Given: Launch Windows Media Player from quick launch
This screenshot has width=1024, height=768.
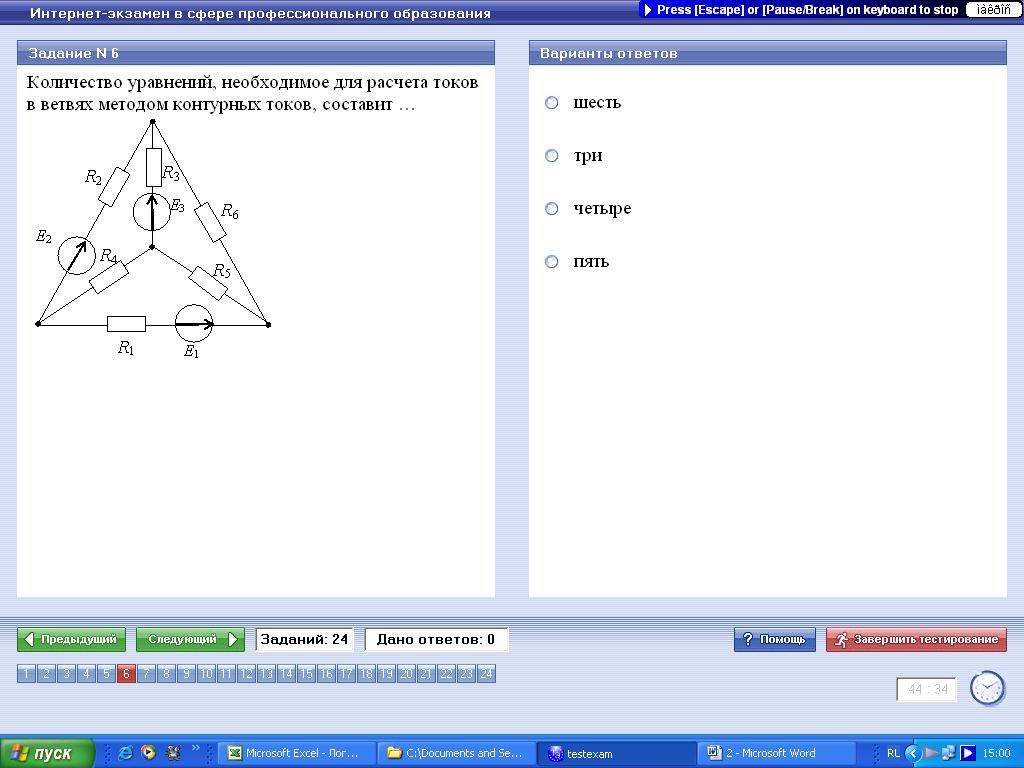Looking at the screenshot, I should point(148,753).
